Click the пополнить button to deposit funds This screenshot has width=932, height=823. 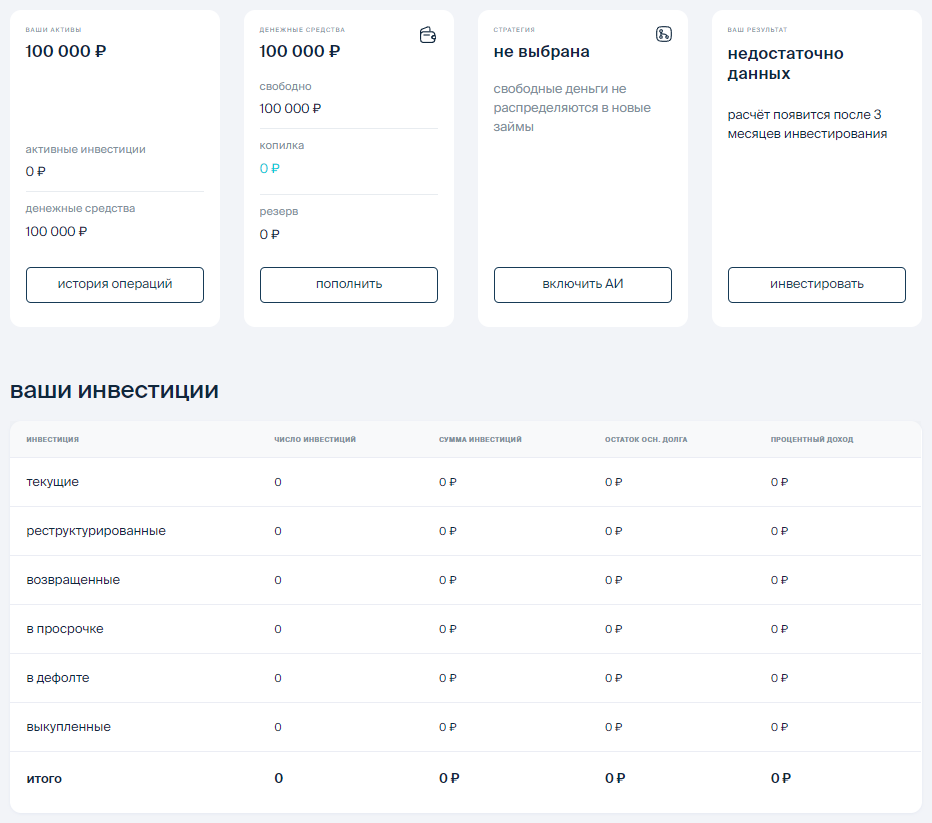point(348,284)
